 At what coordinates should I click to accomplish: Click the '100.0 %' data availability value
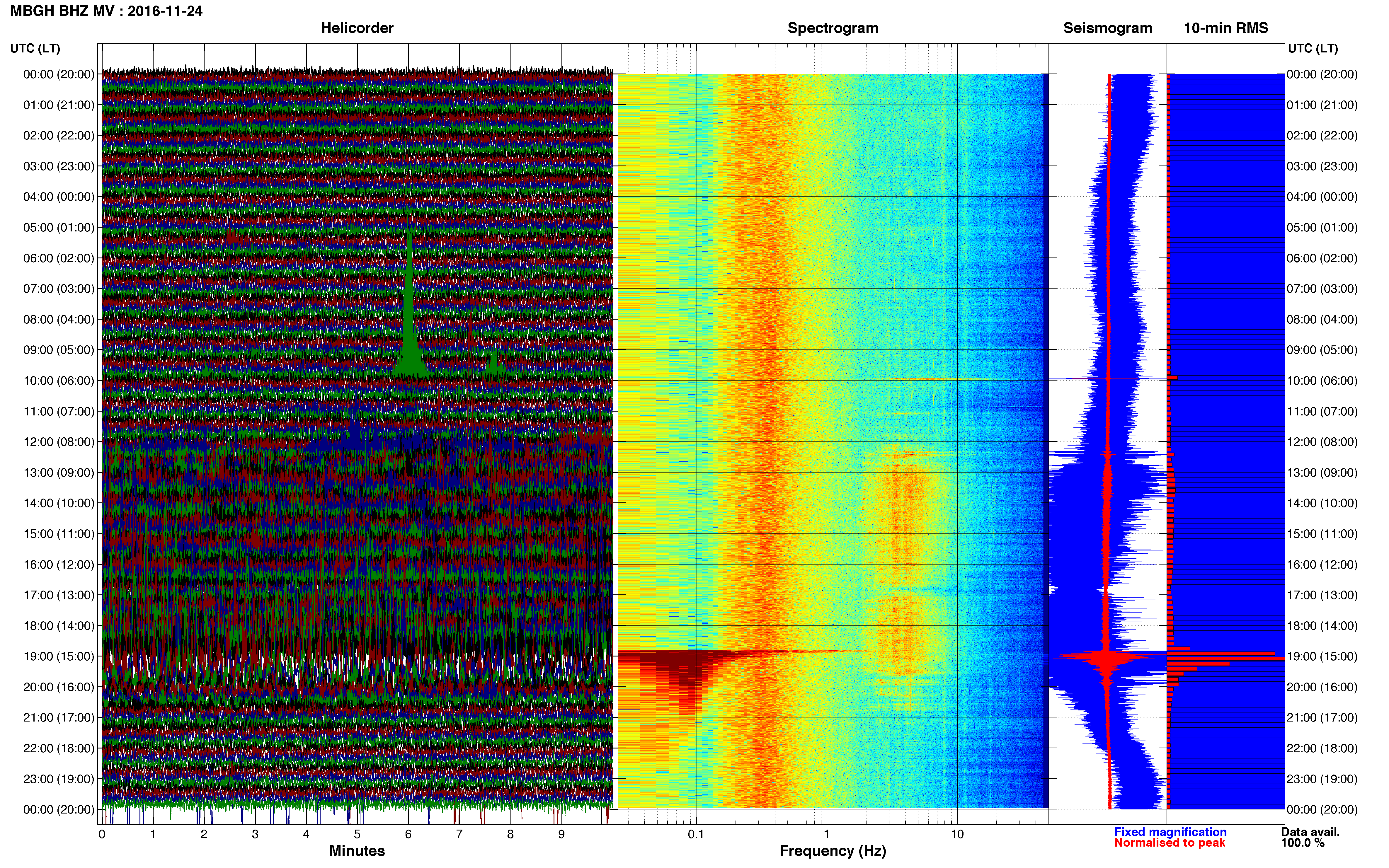click(x=1303, y=843)
